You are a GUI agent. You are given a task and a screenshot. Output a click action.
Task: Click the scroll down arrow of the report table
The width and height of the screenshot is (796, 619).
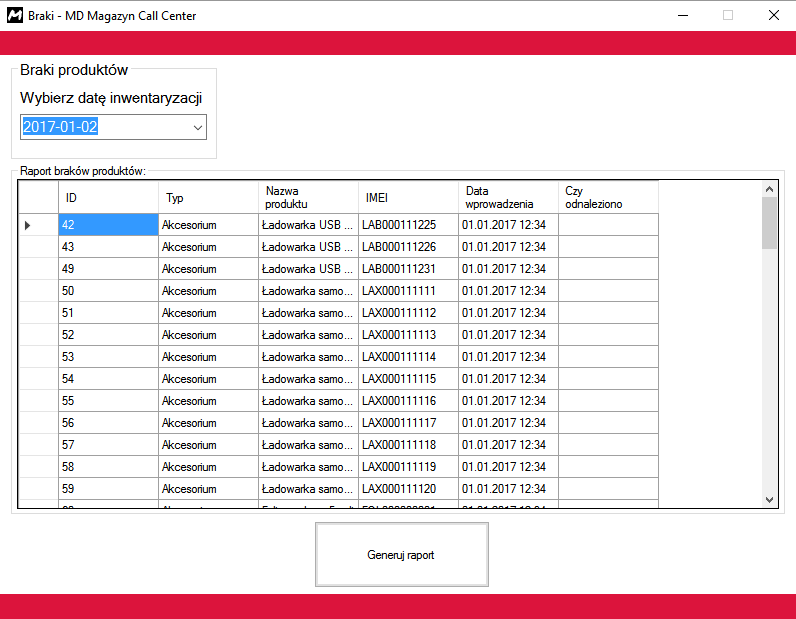coord(769,500)
